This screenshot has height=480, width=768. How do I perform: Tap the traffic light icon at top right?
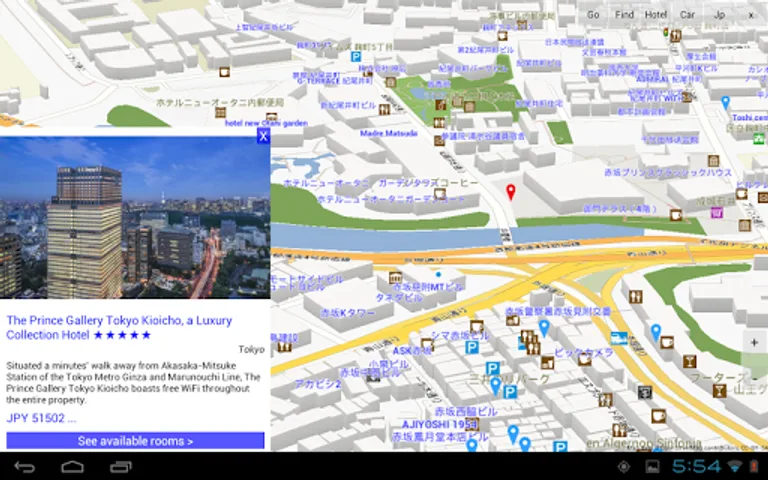[x=665, y=32]
